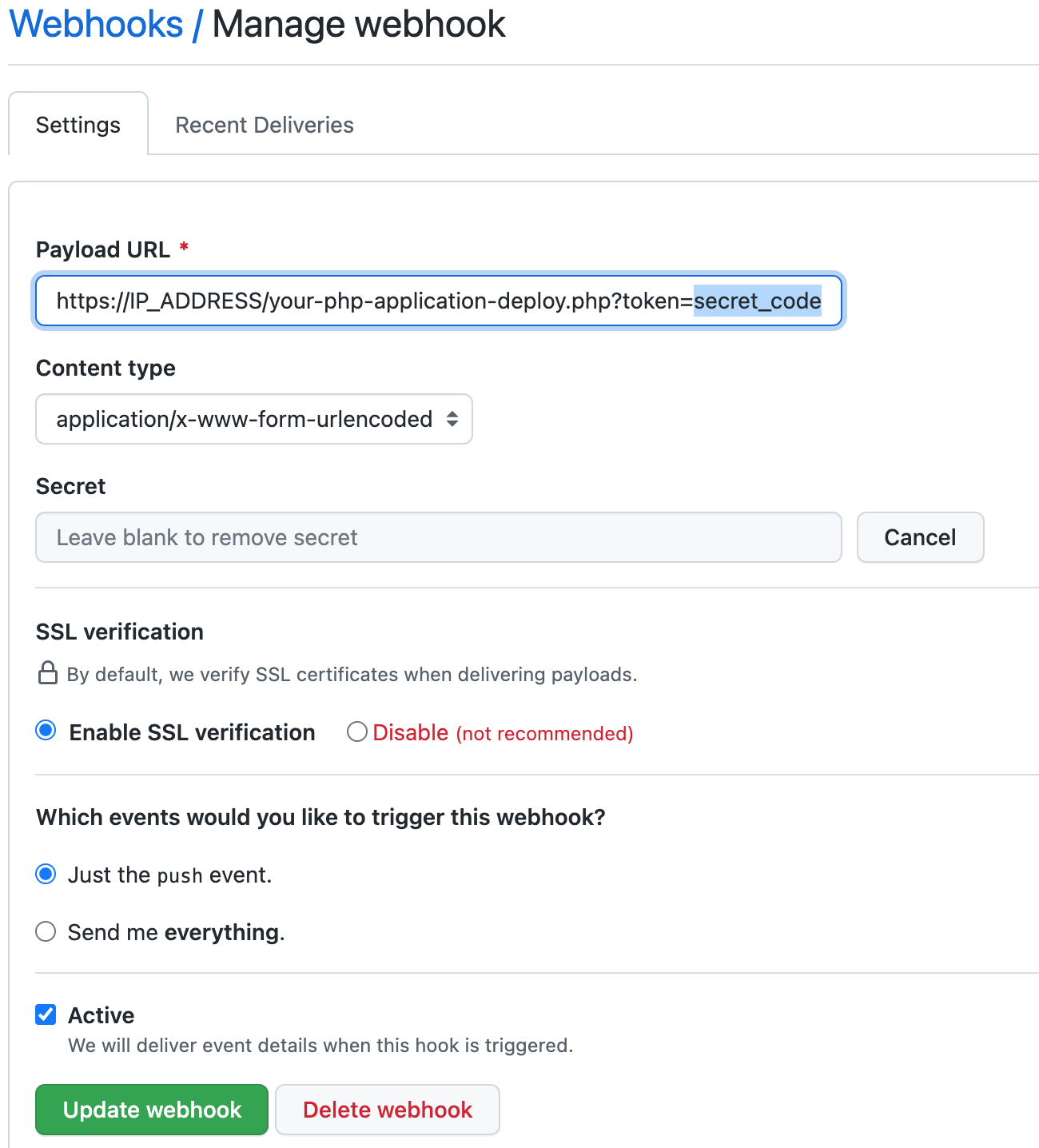Click the 'Send me everything' label
This screenshot has height=1148, width=1039.
click(177, 932)
